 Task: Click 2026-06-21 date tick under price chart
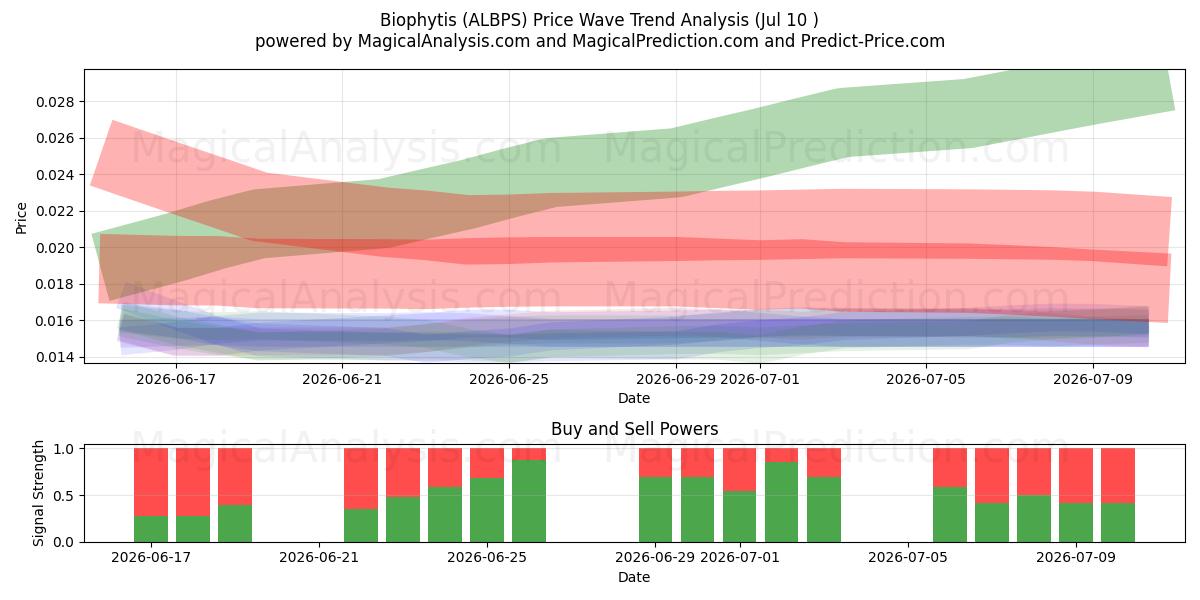pyautogui.click(x=343, y=379)
